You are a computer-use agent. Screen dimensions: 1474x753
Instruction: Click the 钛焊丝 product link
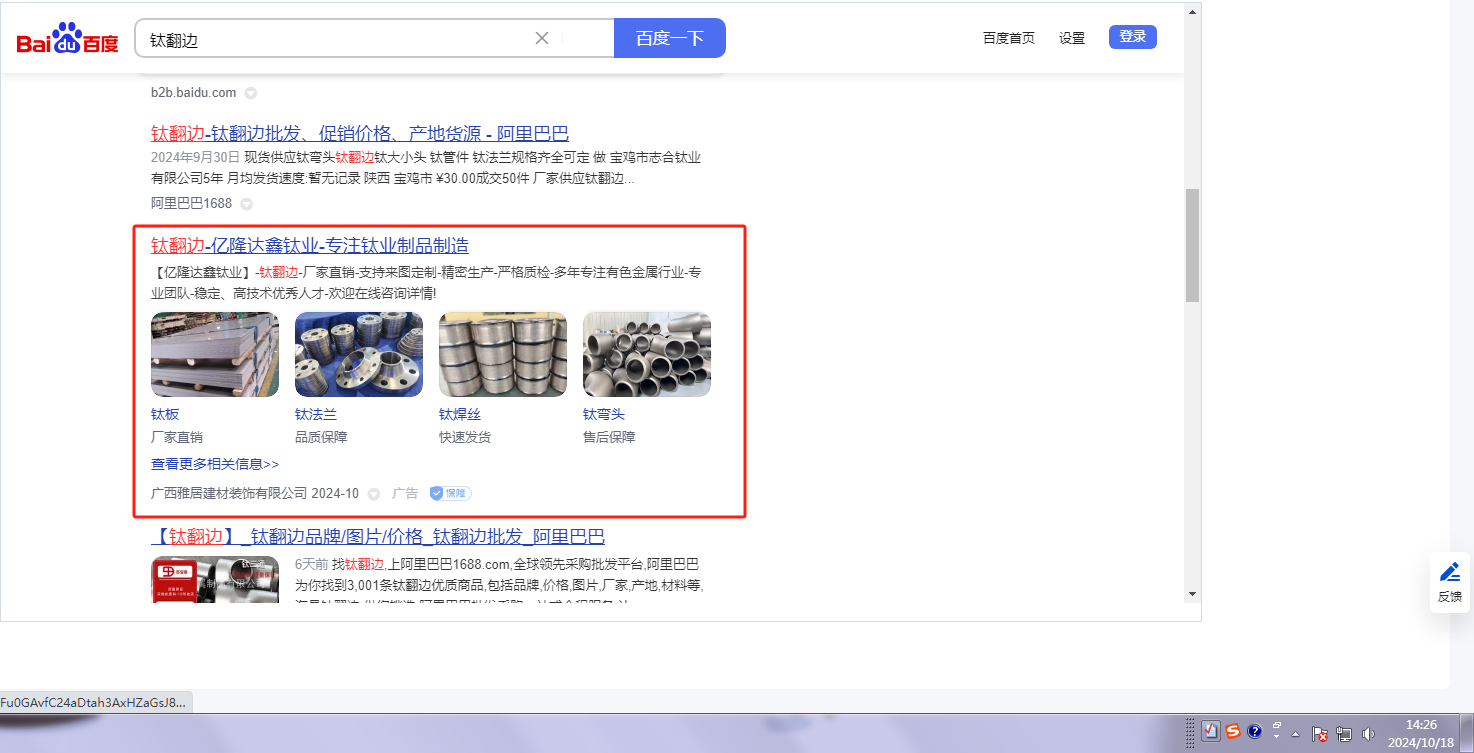point(460,414)
